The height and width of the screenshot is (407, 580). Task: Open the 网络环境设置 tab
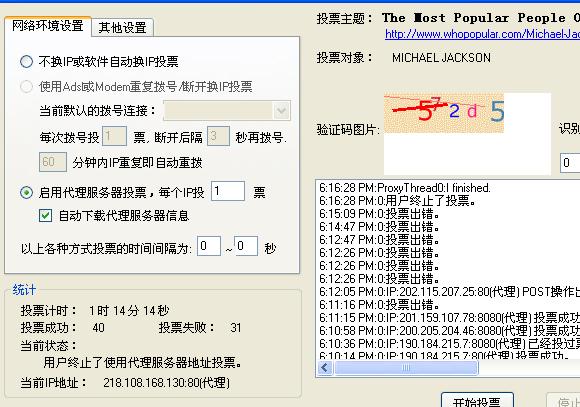point(48,26)
